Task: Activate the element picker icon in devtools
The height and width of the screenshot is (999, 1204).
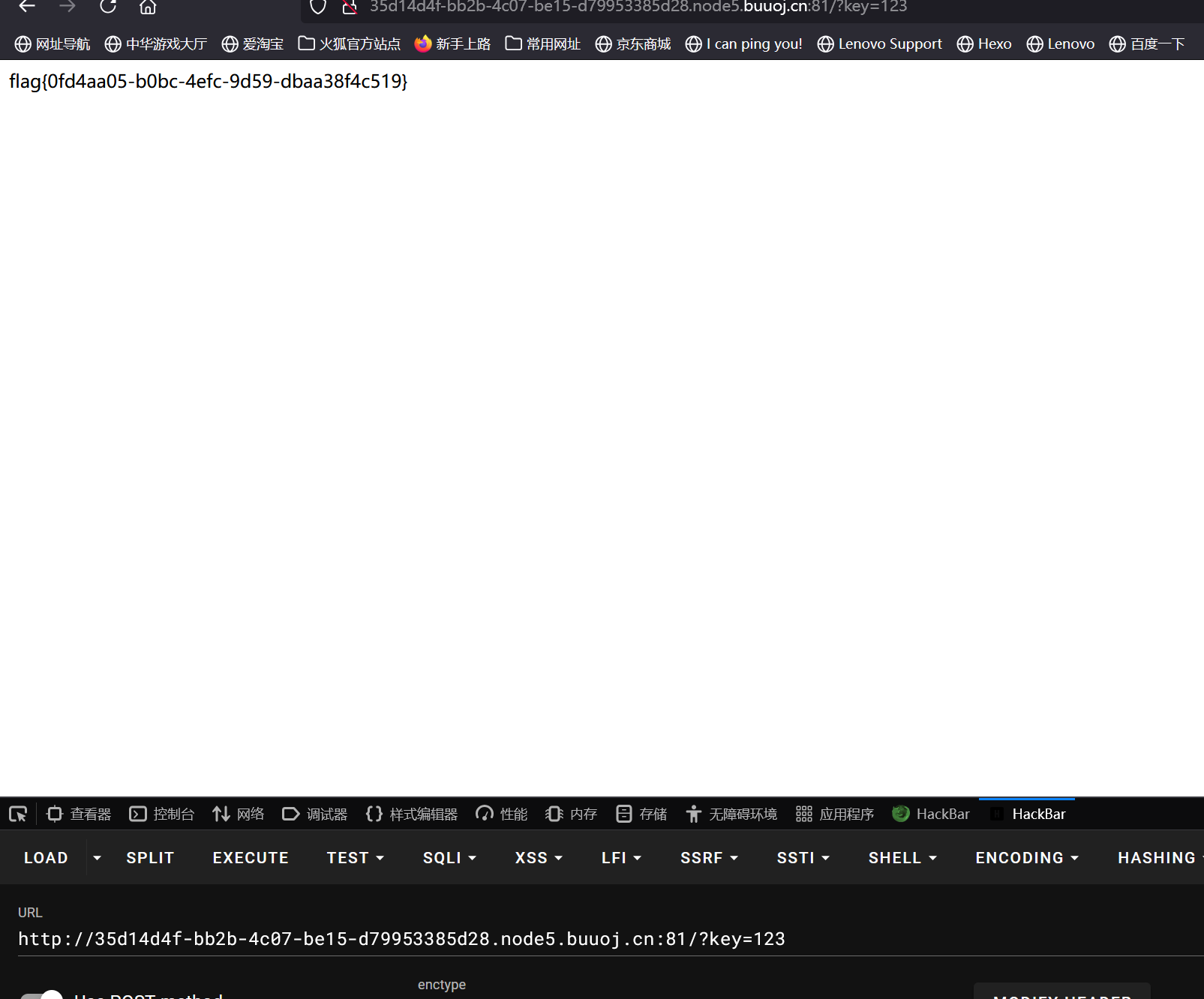Action: [x=18, y=814]
